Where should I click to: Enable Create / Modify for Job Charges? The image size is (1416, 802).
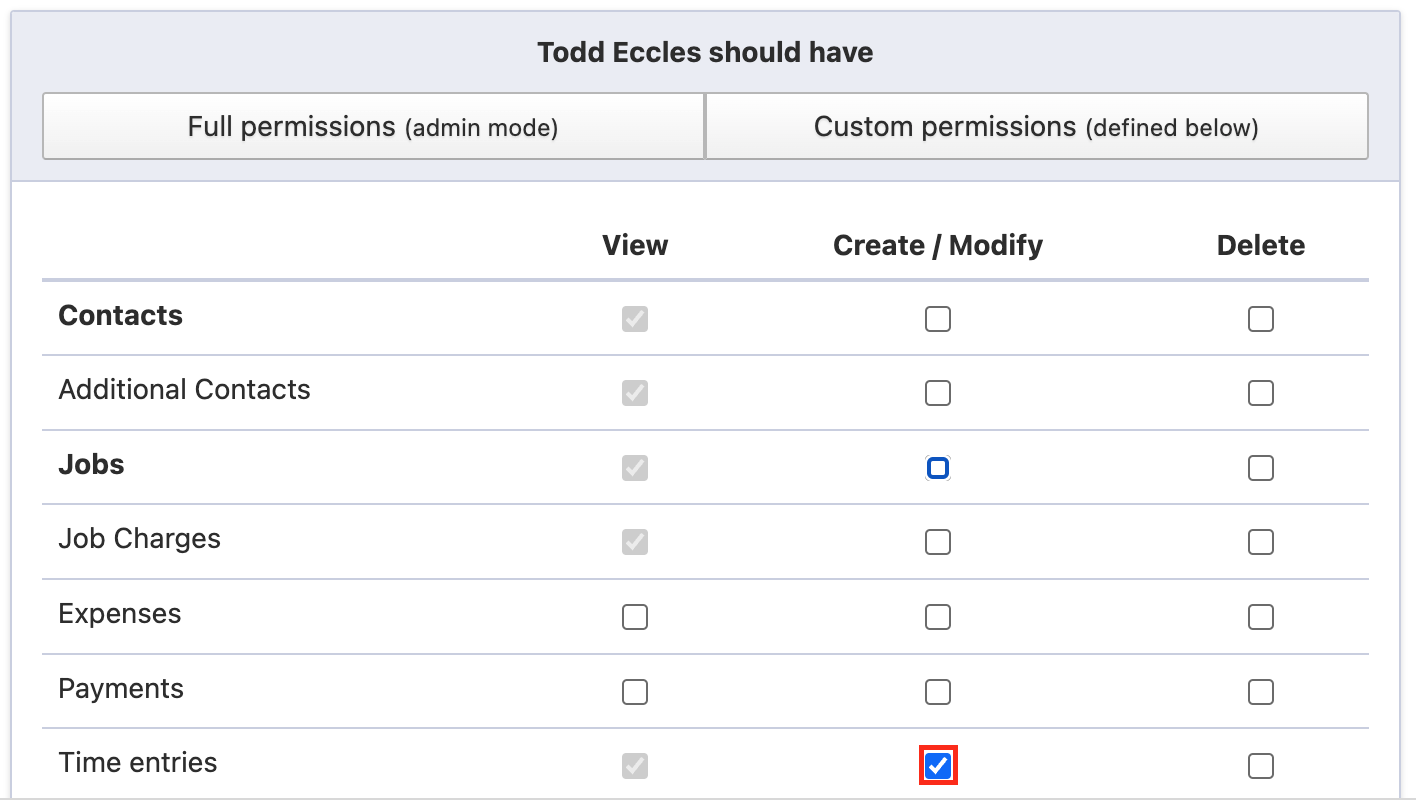[938, 542]
